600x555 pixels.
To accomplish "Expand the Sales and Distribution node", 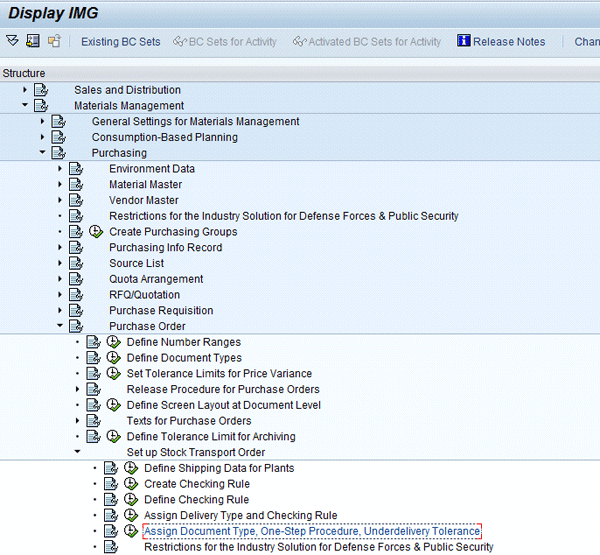I will click(x=24, y=90).
